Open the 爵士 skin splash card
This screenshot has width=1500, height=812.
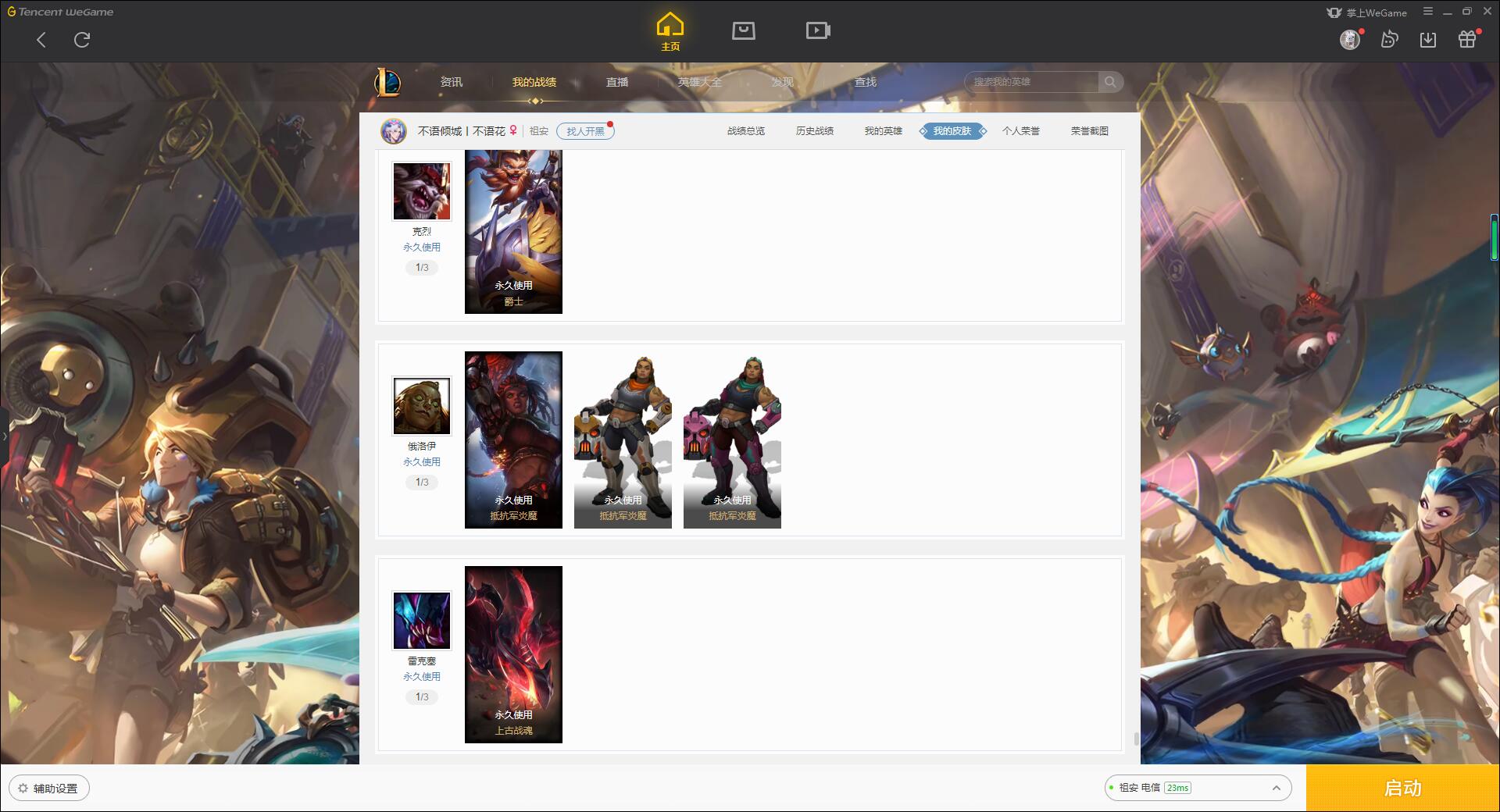click(513, 232)
